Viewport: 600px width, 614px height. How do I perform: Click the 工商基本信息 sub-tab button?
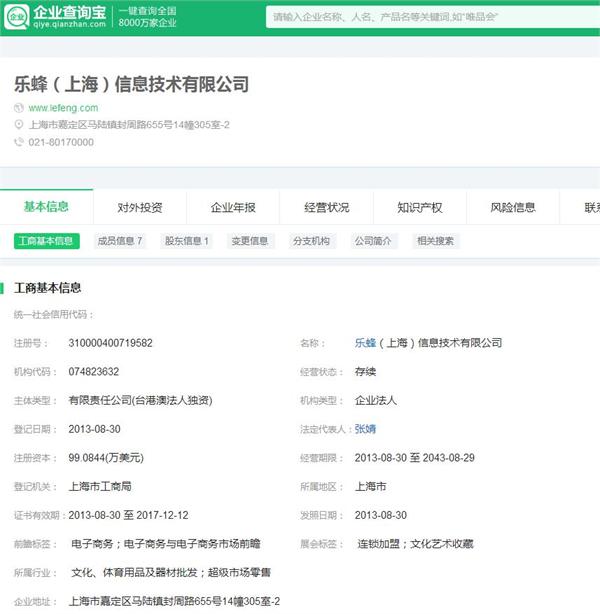point(47,241)
